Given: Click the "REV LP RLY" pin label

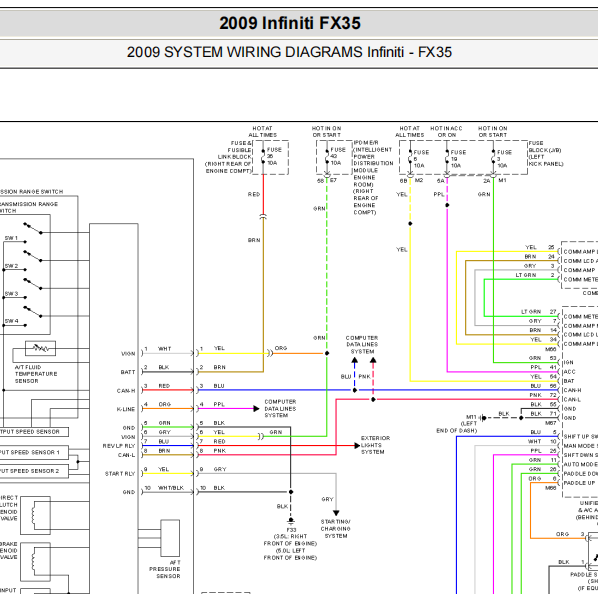Looking at the screenshot, I should click(119, 446).
